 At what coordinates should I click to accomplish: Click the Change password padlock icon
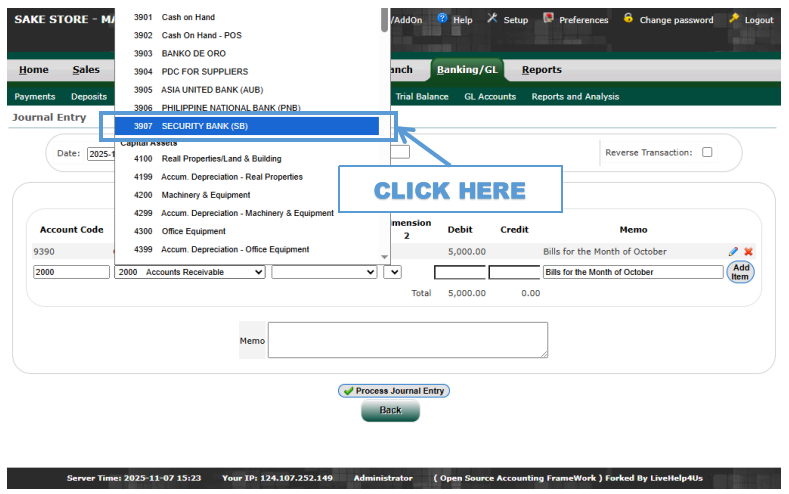[628, 19]
